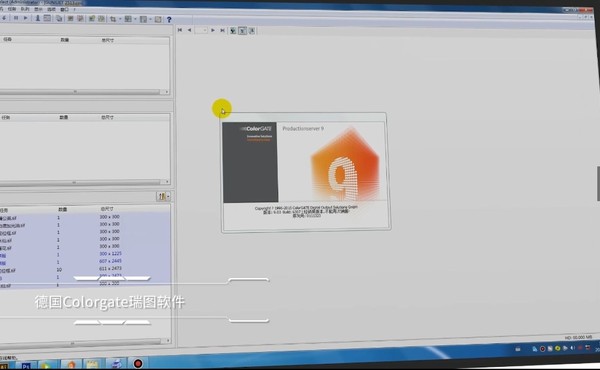600x370 pixels.
Task: Click the quantity value 10 in job list
Action: 59,269
